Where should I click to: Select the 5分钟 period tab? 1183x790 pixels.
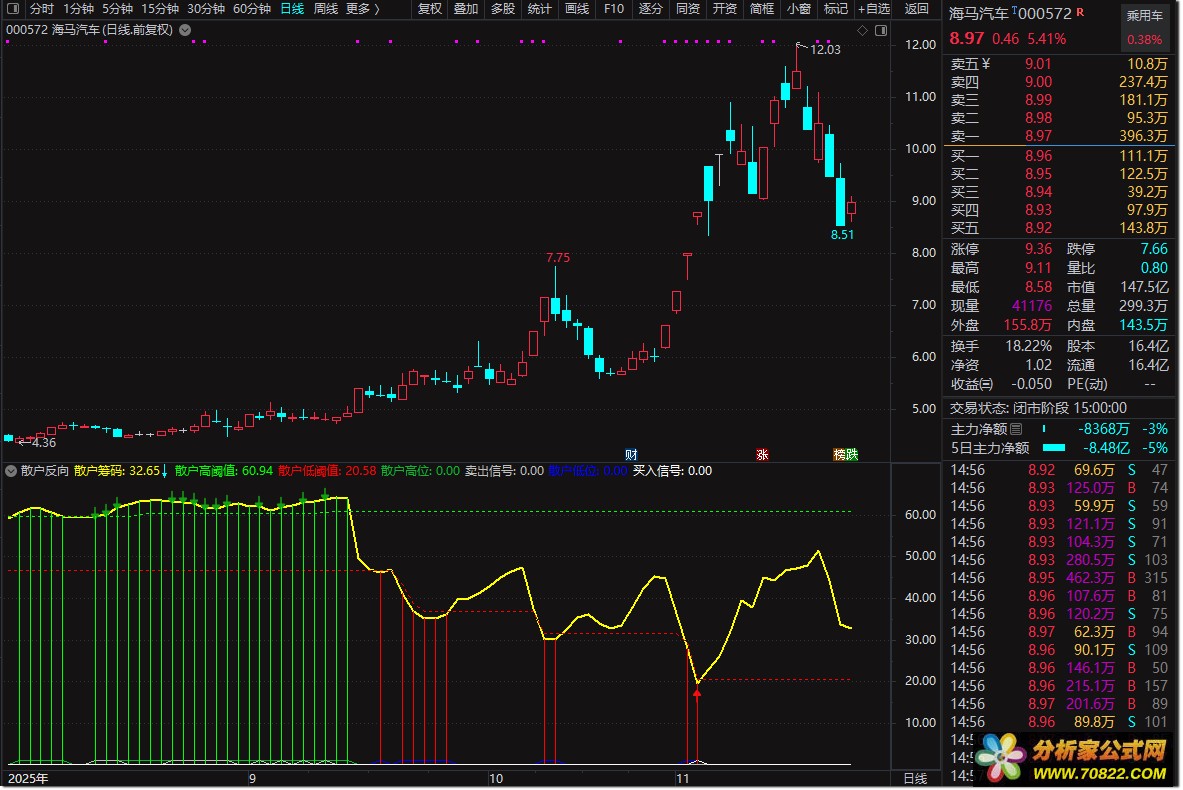tap(117, 9)
